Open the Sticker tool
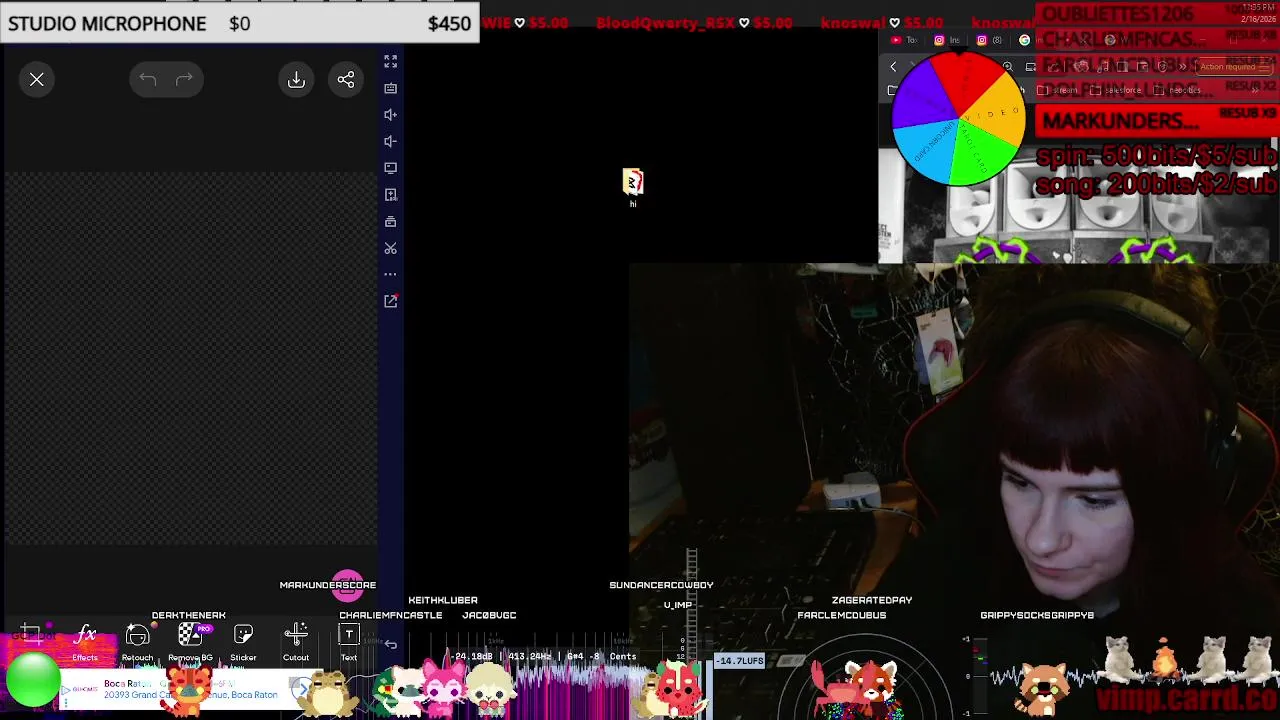The image size is (1280, 720). click(x=243, y=642)
